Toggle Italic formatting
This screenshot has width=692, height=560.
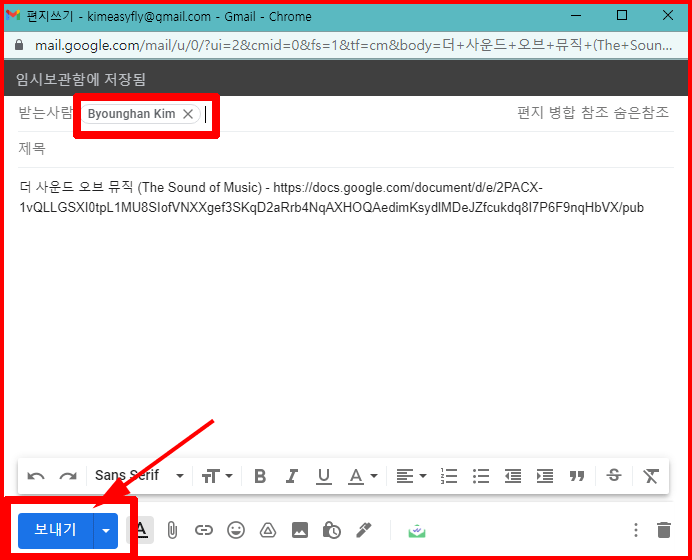pyautogui.click(x=292, y=476)
